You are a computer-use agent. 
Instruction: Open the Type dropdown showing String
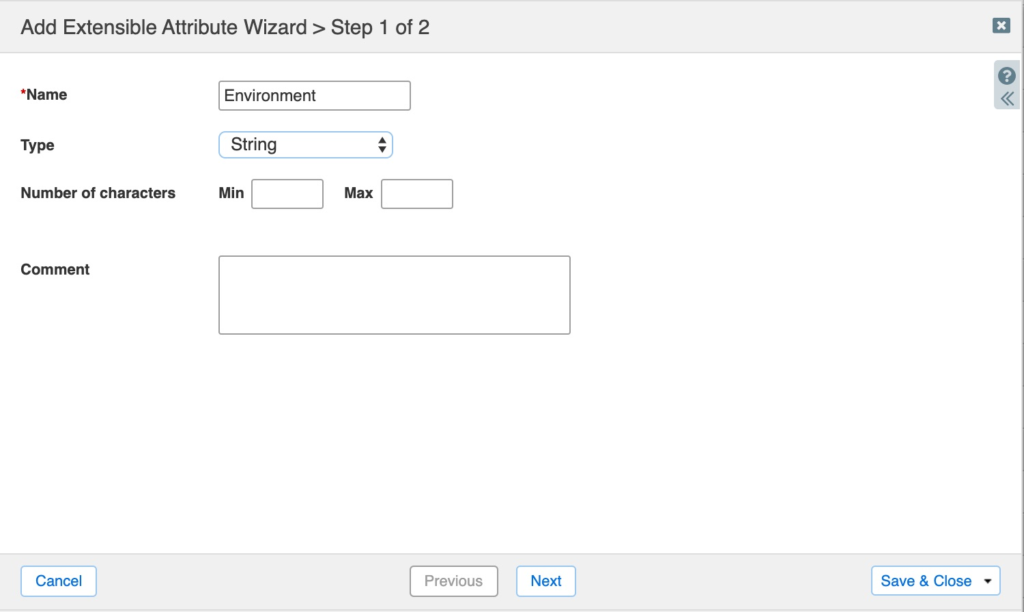[305, 145]
